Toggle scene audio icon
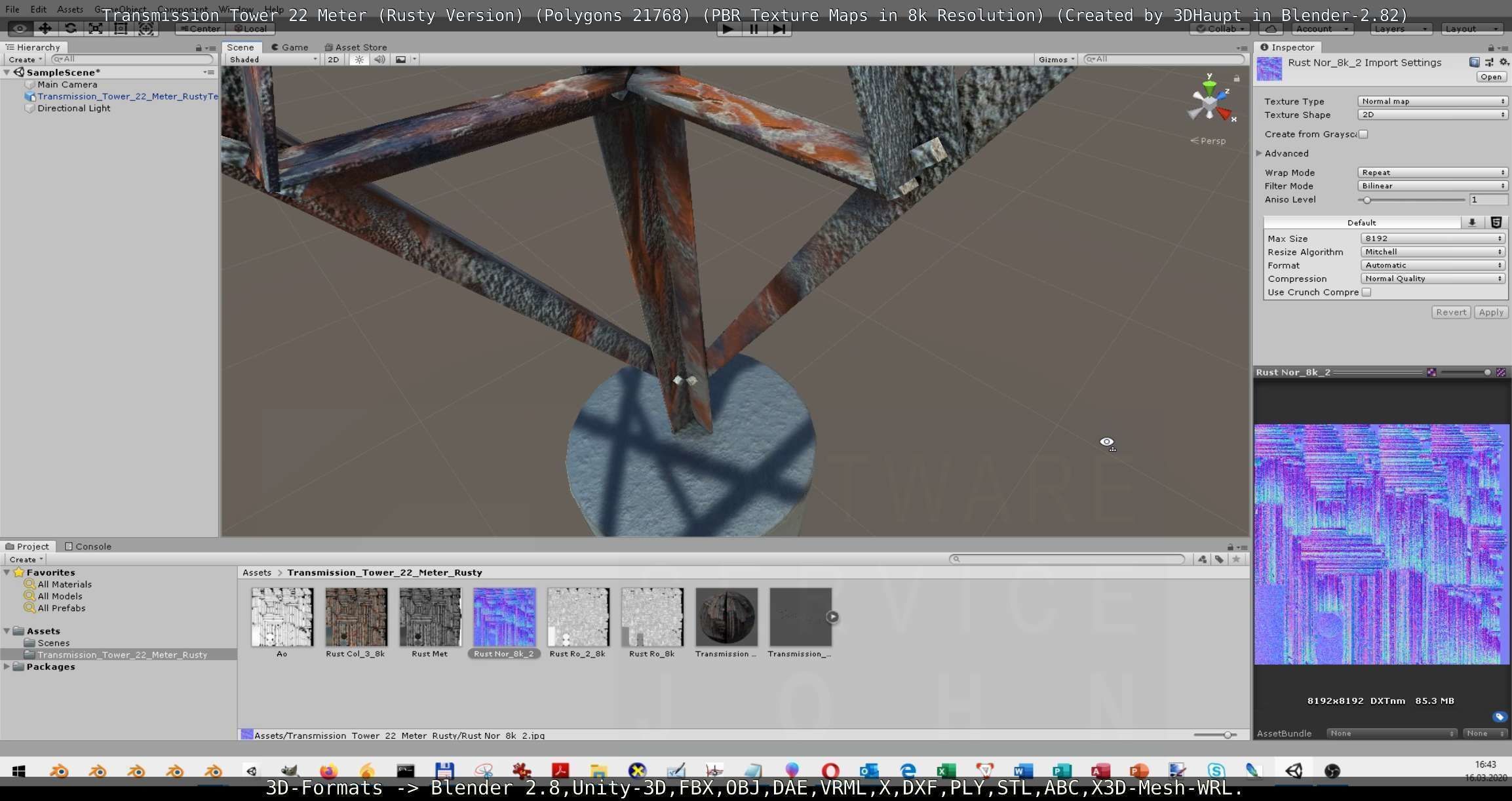Image resolution: width=1512 pixels, height=801 pixels. (379, 60)
